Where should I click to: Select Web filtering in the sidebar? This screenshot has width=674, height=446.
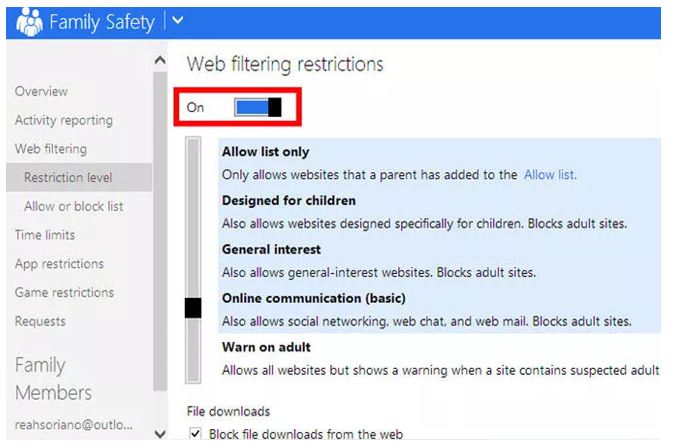point(50,149)
